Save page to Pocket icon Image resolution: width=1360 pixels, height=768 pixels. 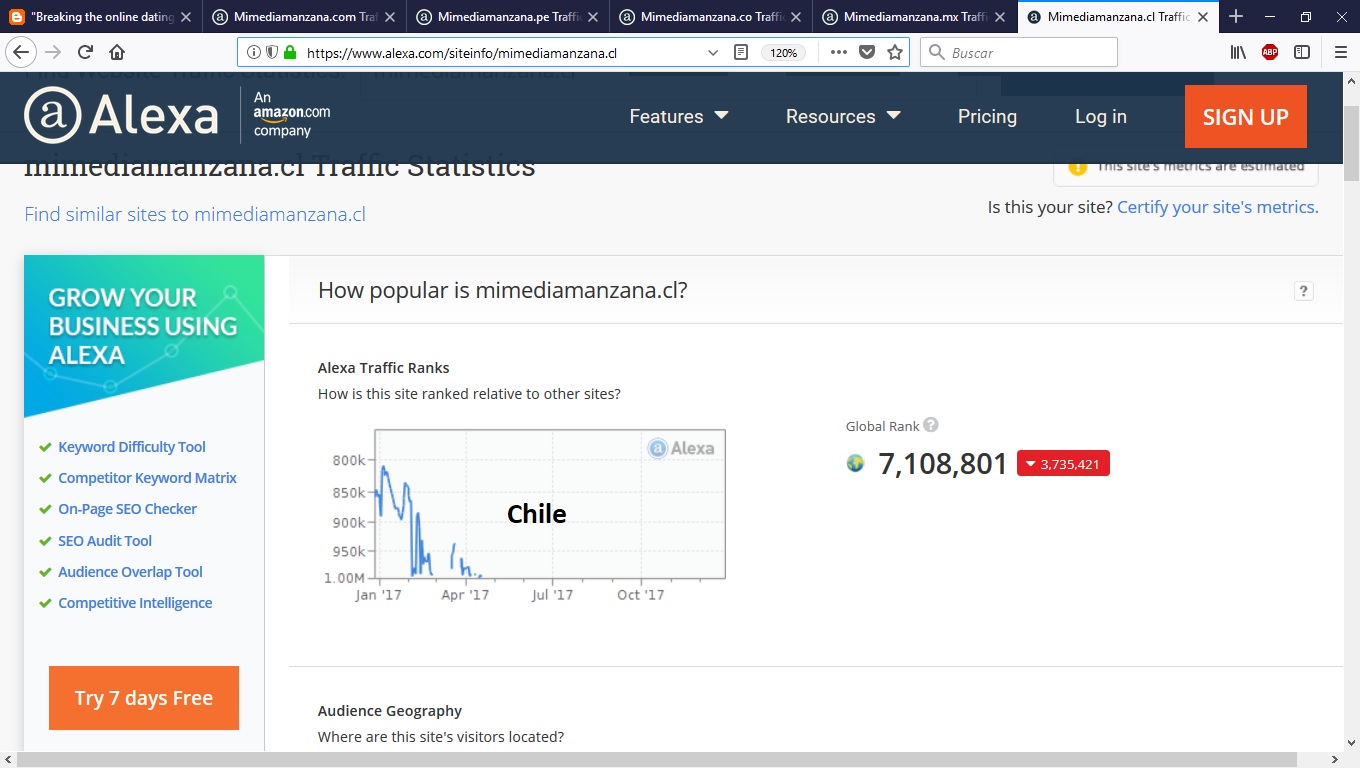[x=867, y=53]
